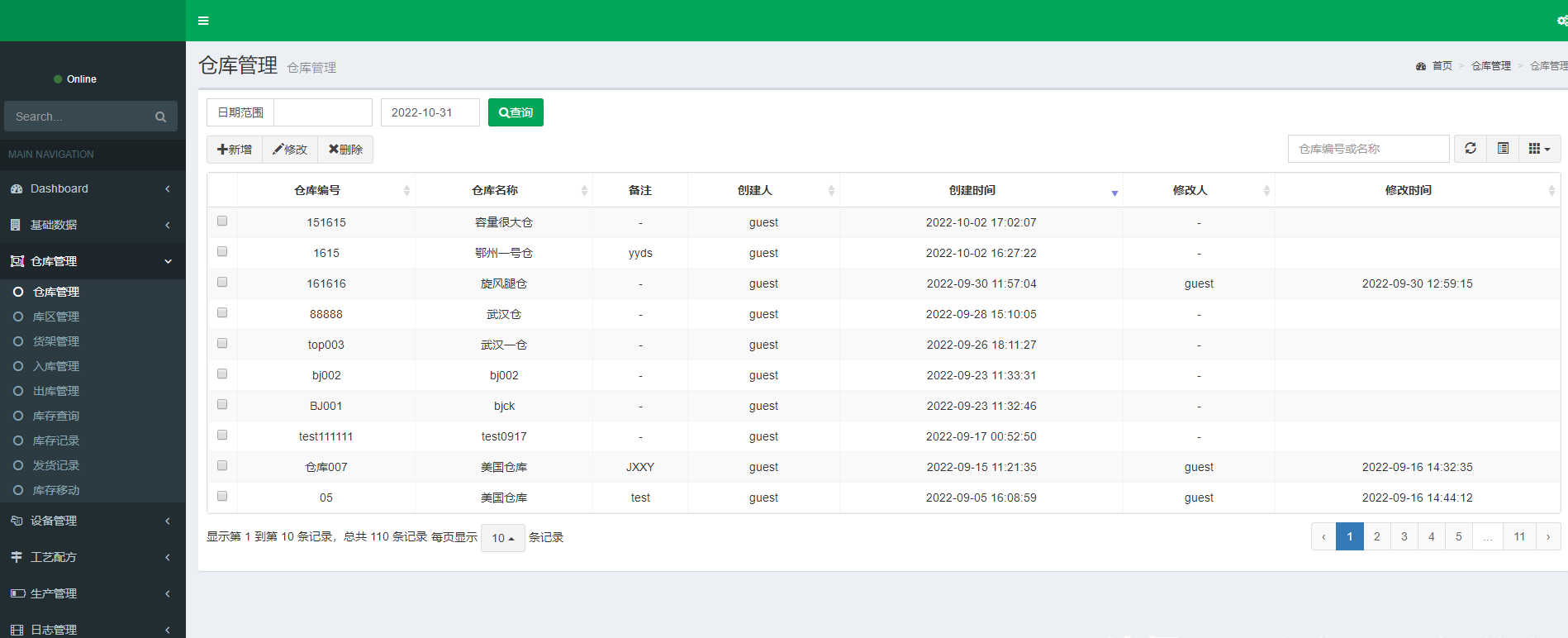
Task: Check the box for warehouse 151615
Action: (x=222, y=221)
